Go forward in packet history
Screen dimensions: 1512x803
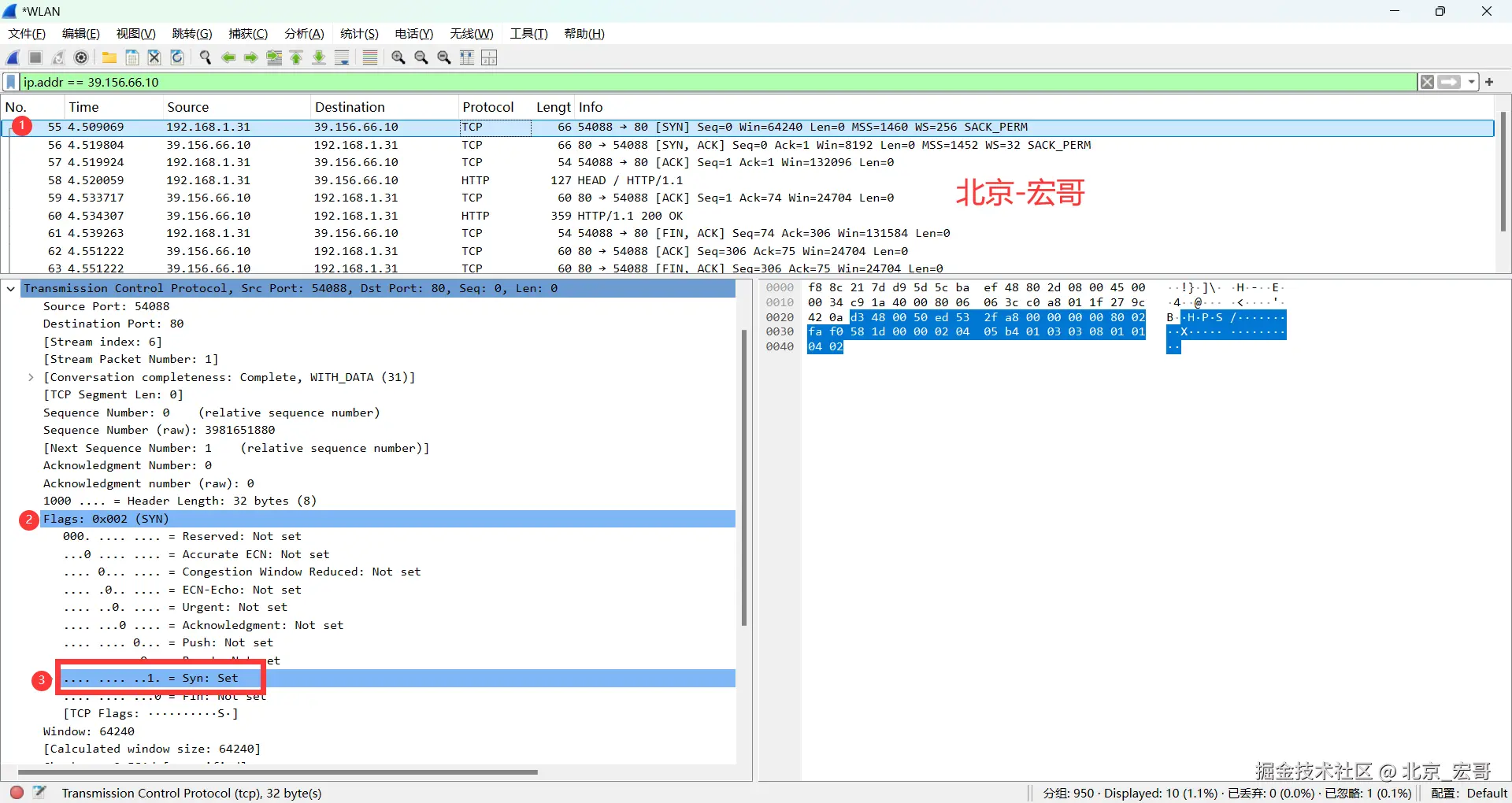[251, 57]
